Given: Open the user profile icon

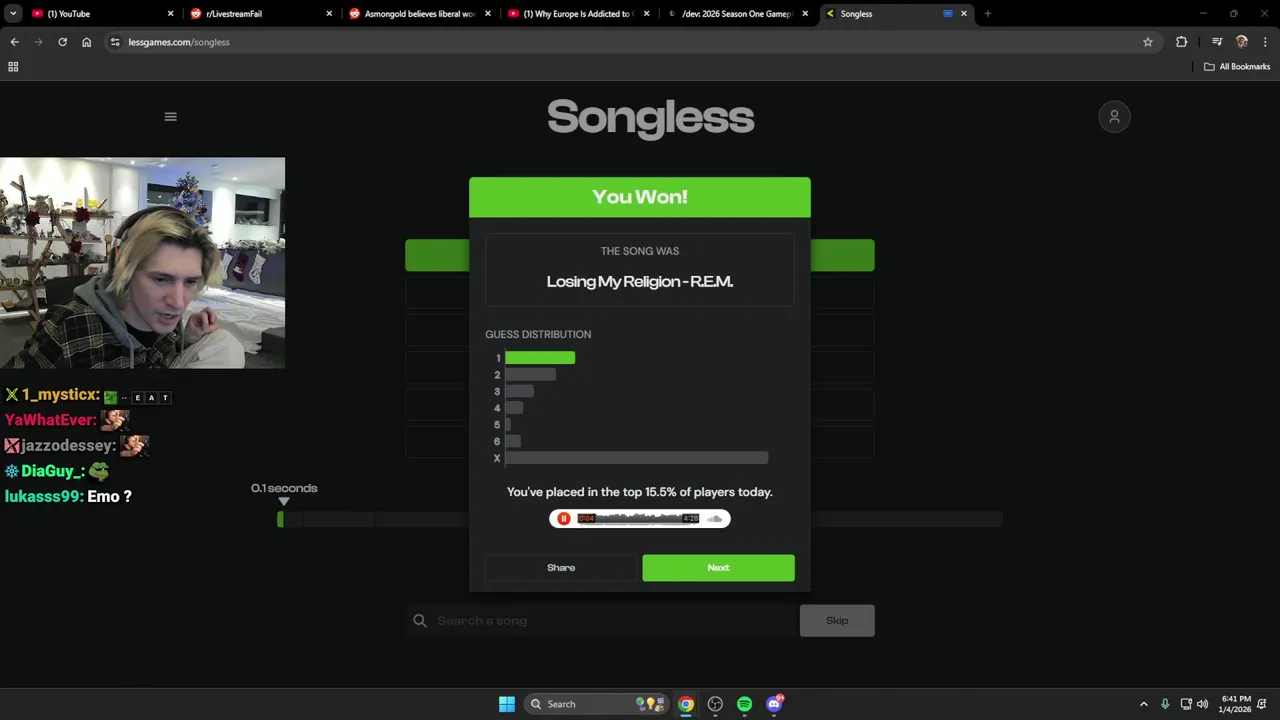Looking at the screenshot, I should tap(1114, 117).
